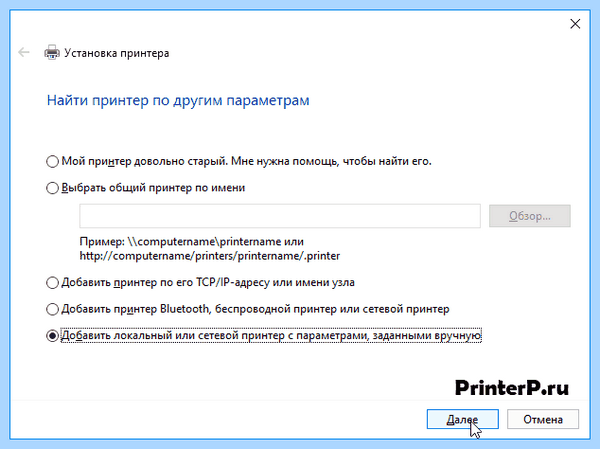Click the 'Установка принтера' title text

116,53
